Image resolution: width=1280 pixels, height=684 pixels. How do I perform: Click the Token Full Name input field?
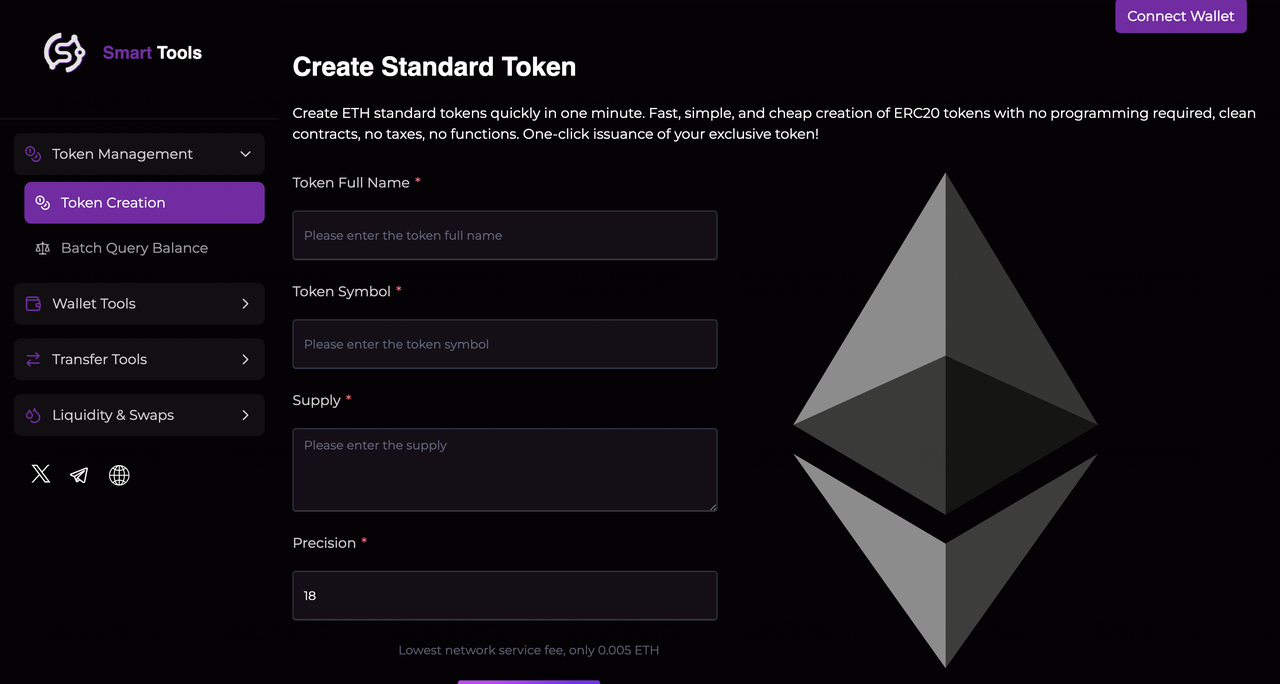tap(504, 235)
